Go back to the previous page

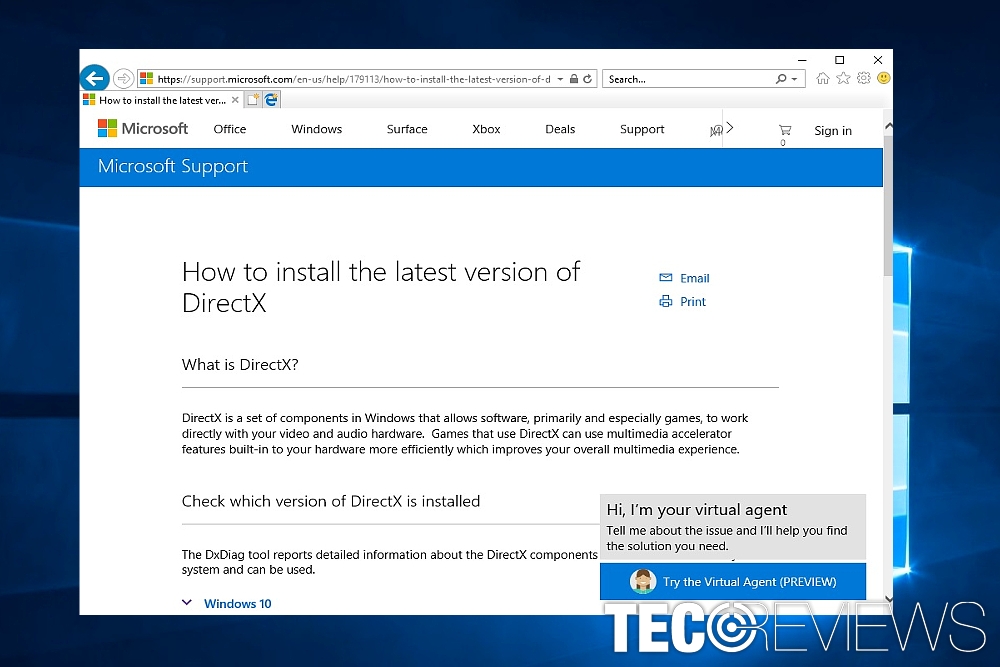[x=94, y=78]
